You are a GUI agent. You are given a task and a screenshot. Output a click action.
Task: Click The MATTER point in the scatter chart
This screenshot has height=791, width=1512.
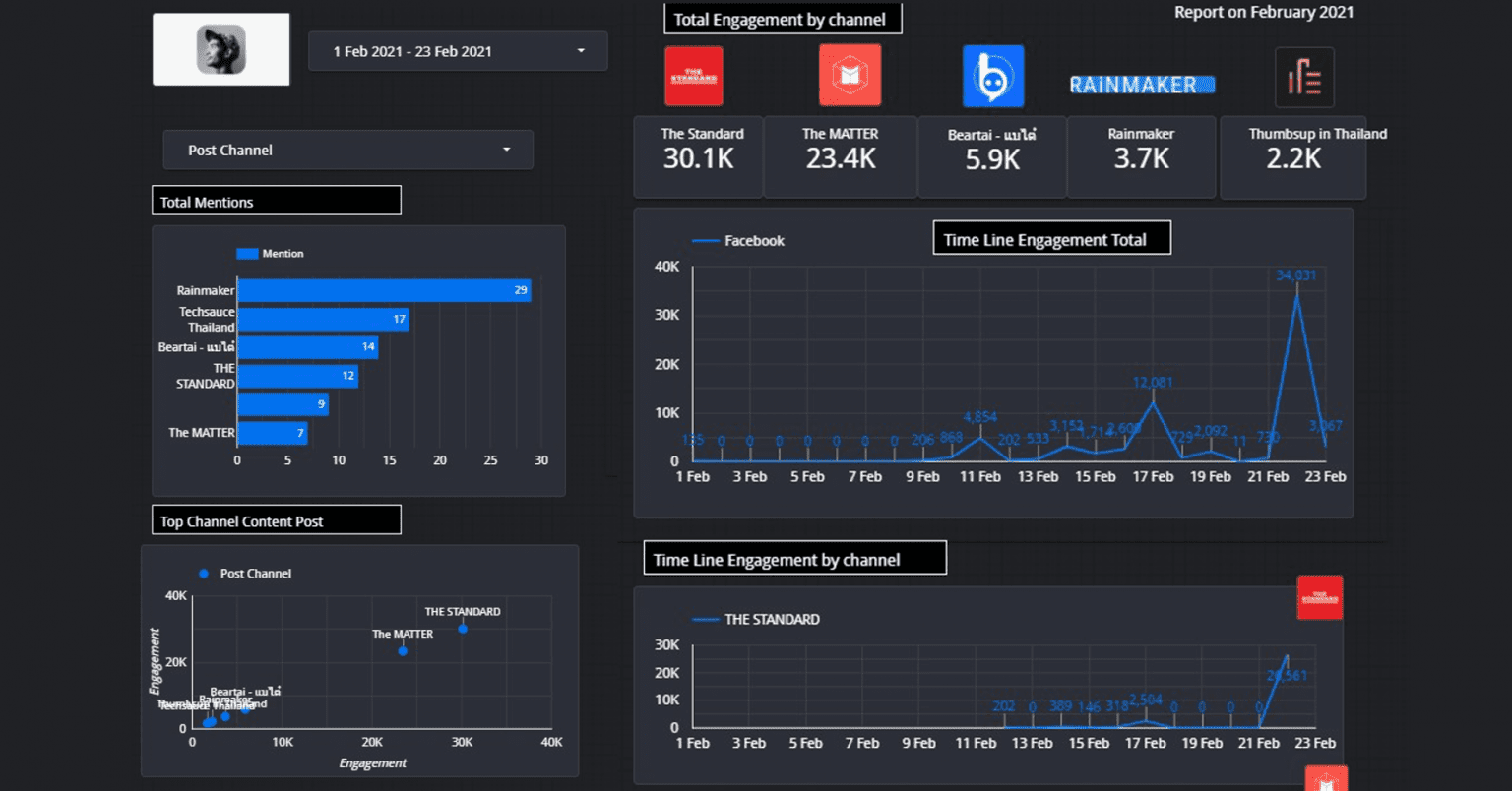tap(403, 651)
